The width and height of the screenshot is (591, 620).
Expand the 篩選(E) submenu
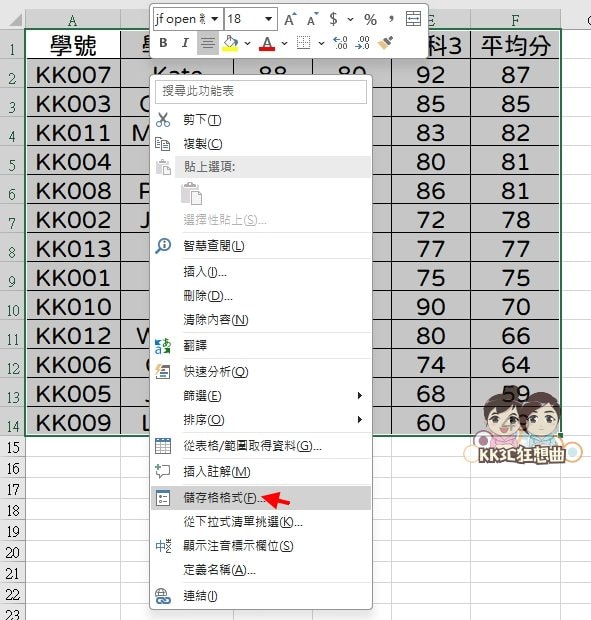pos(261,396)
